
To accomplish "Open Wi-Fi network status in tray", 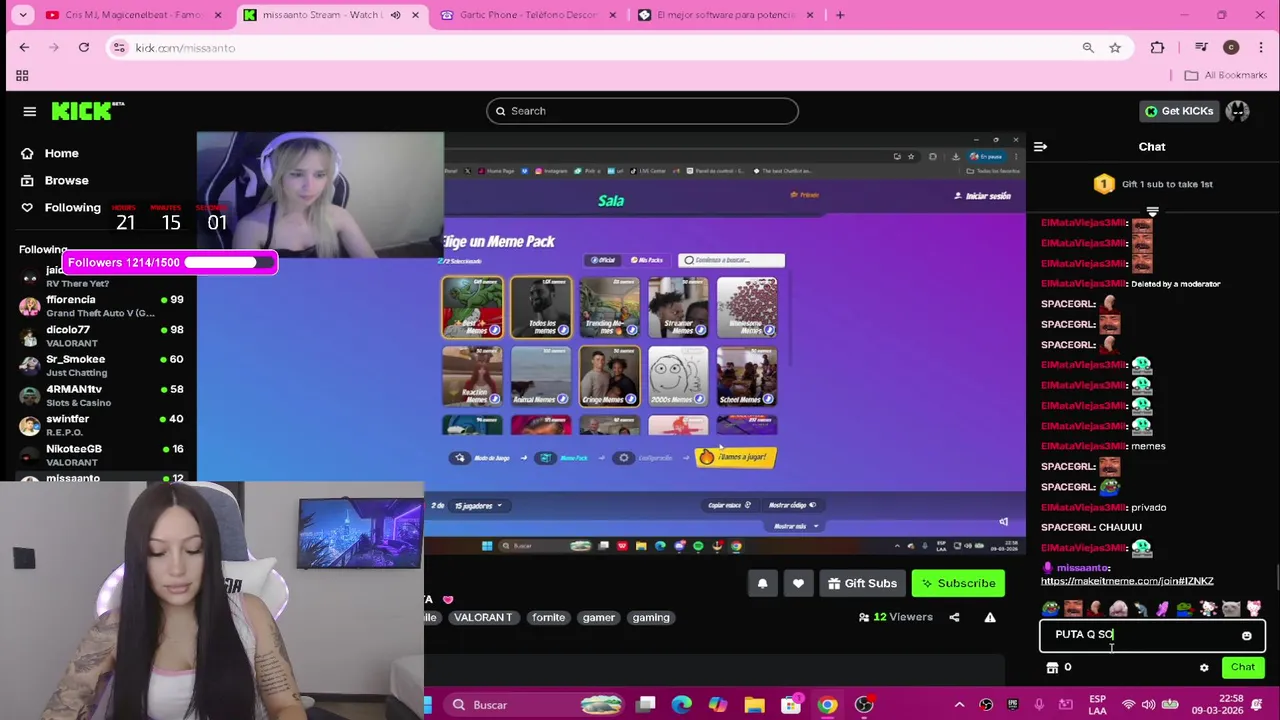I will pos(1127,705).
